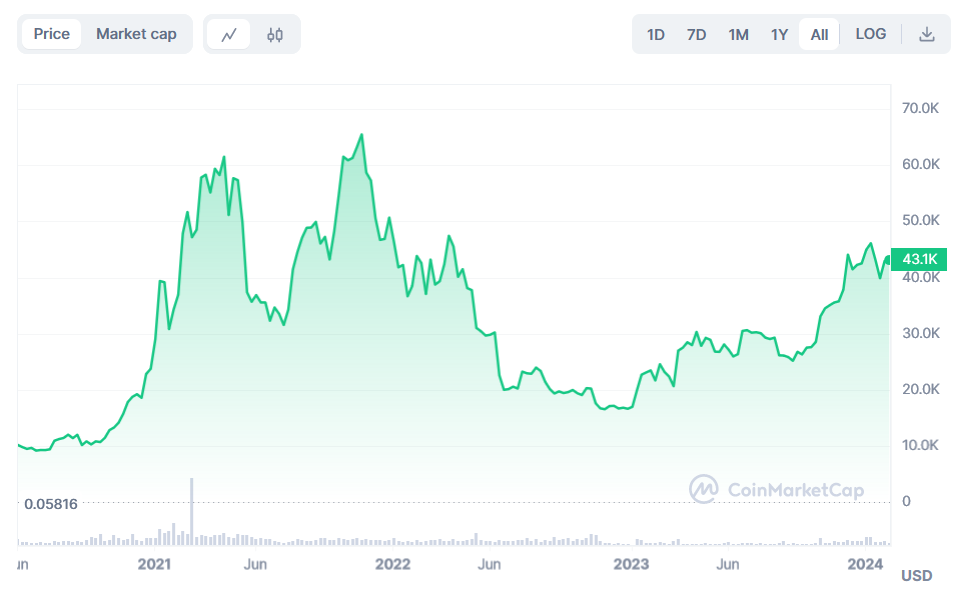This screenshot has width=959, height=589.
Task: Click the 20.0K axis label
Action: click(x=920, y=389)
